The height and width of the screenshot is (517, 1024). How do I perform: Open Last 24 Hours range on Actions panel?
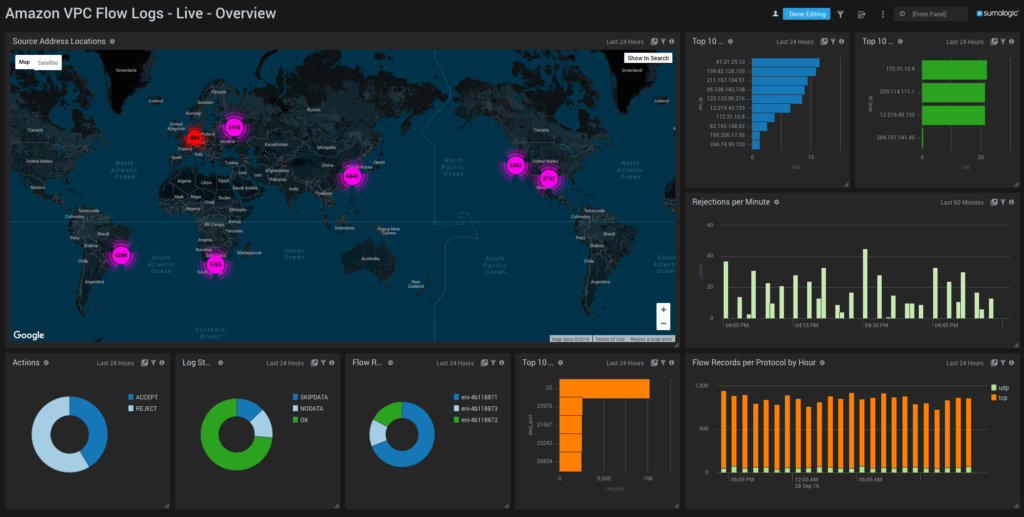[116, 363]
